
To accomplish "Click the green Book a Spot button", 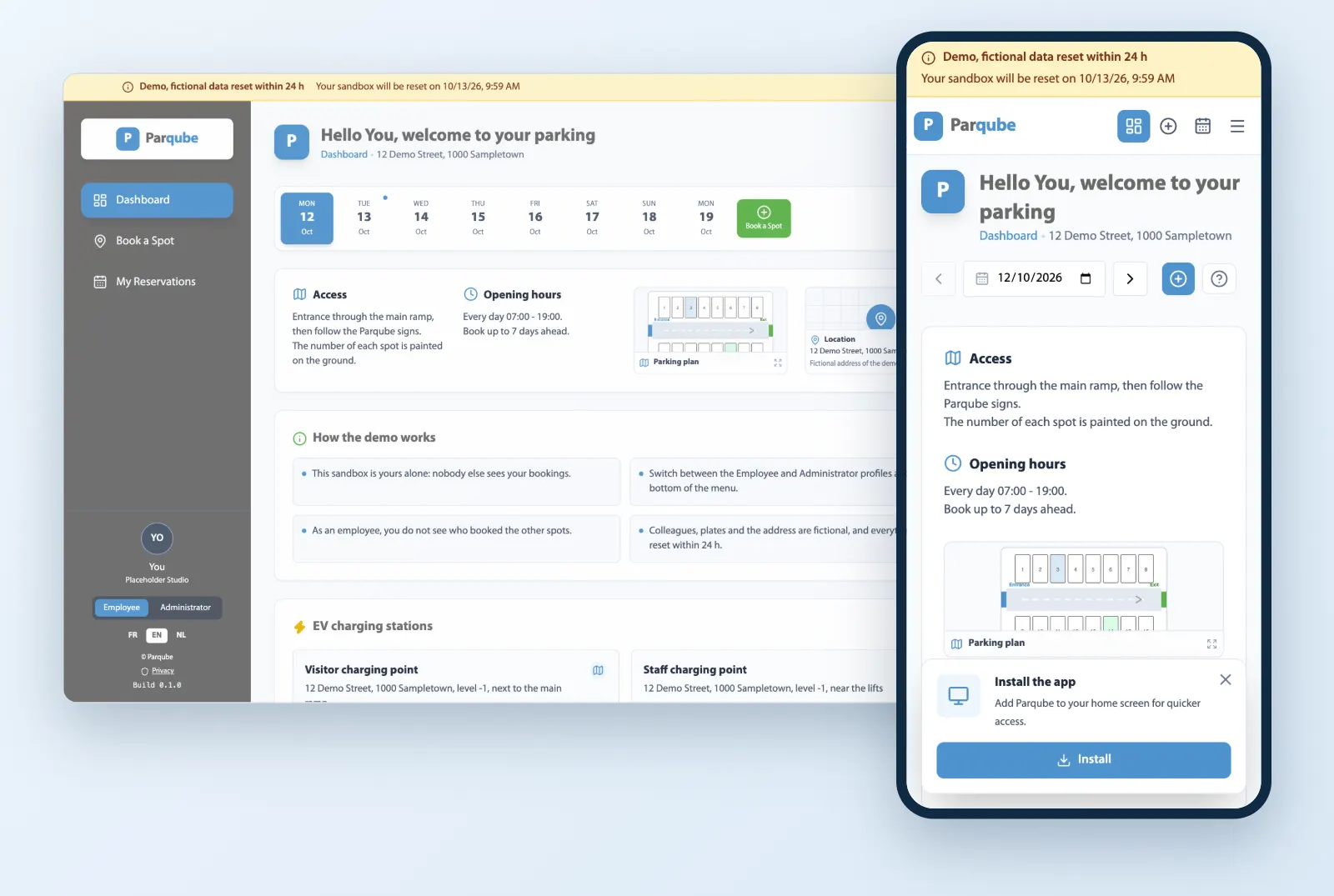I will [764, 218].
